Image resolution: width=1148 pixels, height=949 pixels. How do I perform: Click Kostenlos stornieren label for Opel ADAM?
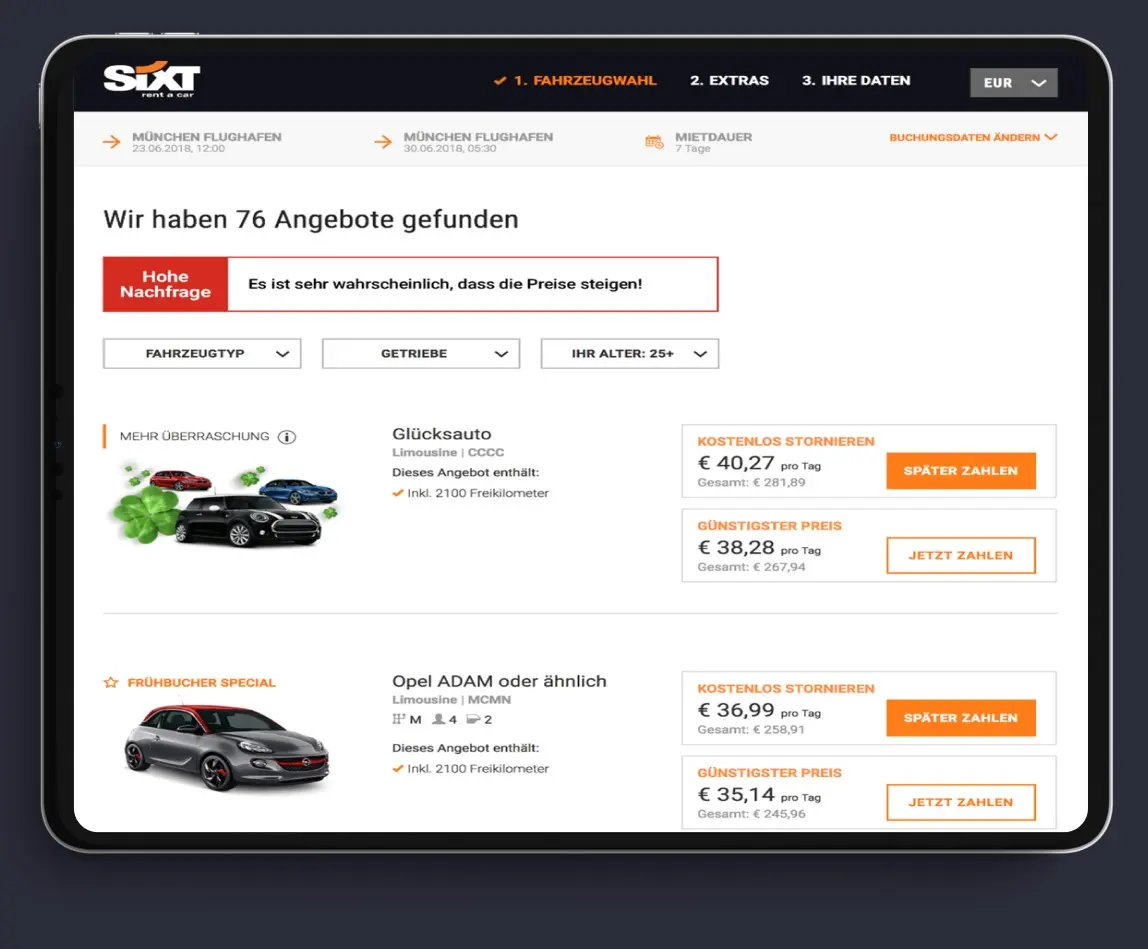point(786,688)
